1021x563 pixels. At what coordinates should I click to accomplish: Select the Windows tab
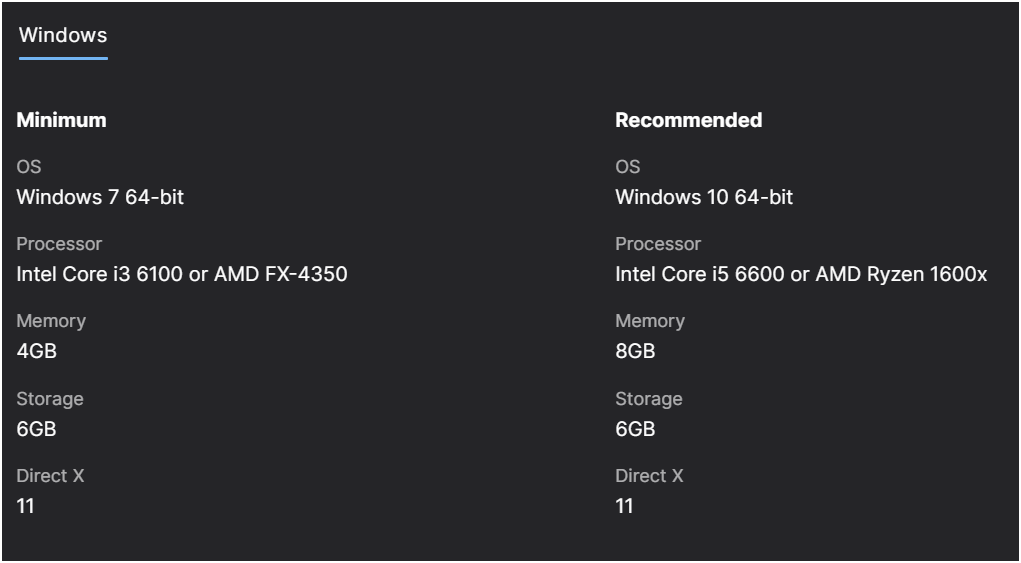tap(63, 35)
